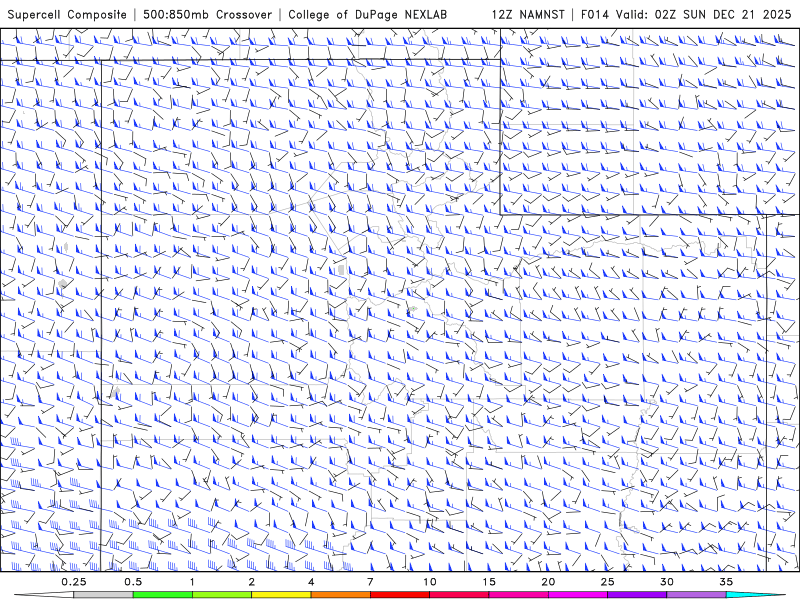The width and height of the screenshot is (800, 600).
Task: Click the gray 0.25–0.5 colorbar segment
Action: (103, 595)
